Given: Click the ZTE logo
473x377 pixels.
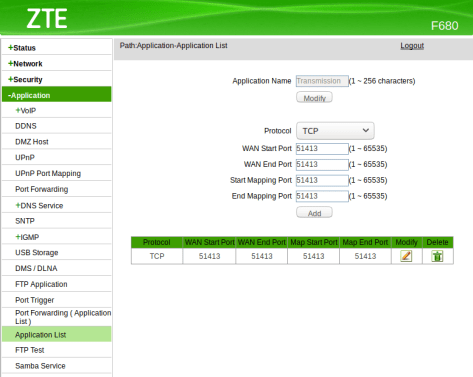Looking at the screenshot, I should [x=47, y=19].
